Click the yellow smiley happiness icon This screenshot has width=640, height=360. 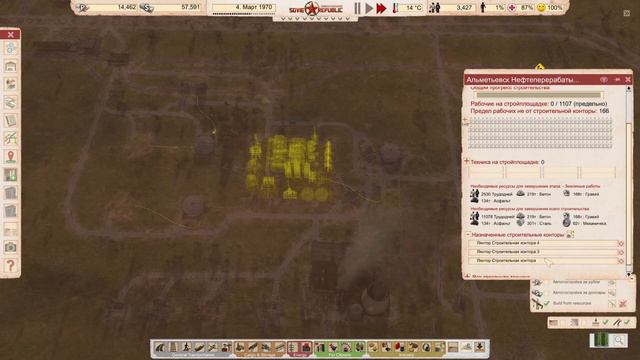[x=541, y=8]
